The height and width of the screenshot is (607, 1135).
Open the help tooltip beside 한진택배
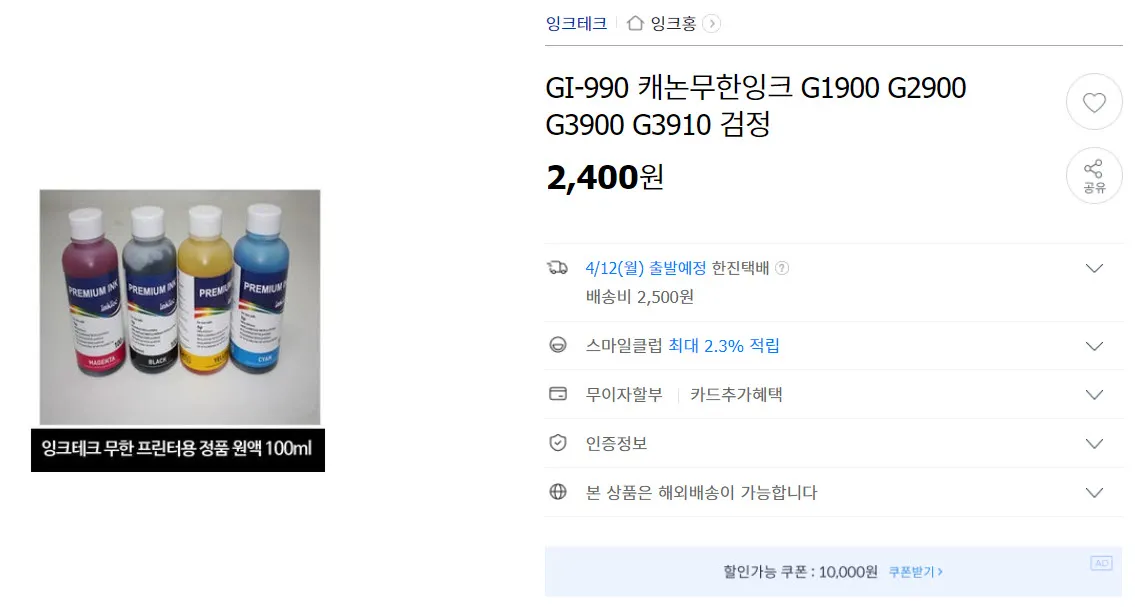[x=782, y=268]
